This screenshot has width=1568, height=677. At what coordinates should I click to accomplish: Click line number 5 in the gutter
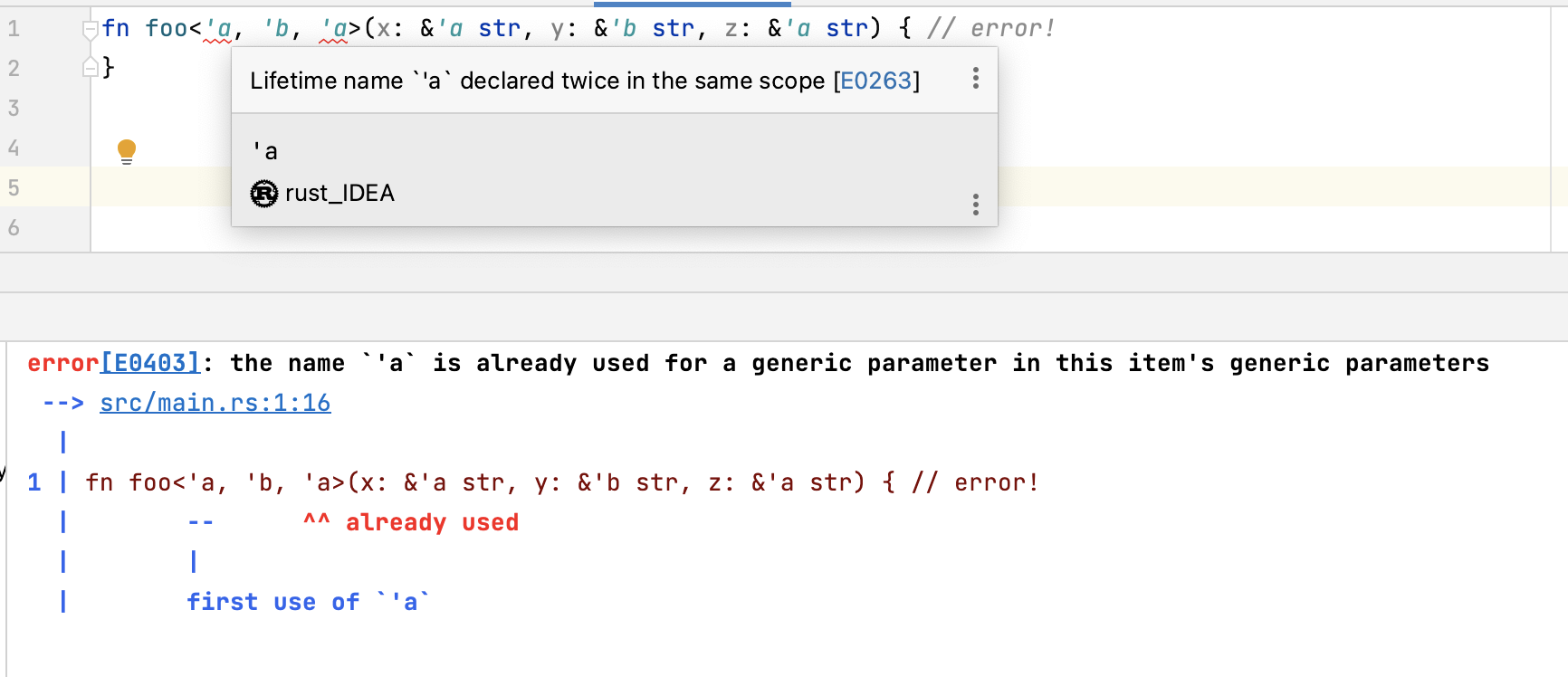[14, 187]
